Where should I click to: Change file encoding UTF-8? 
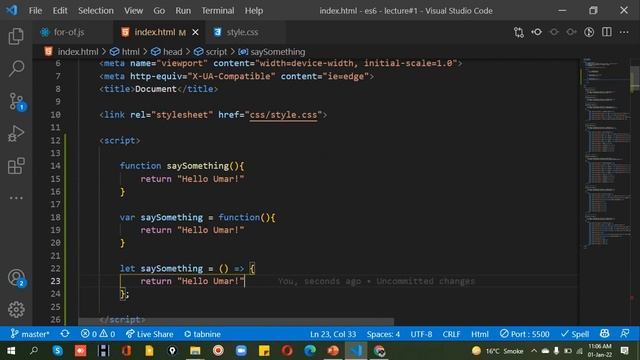point(421,334)
